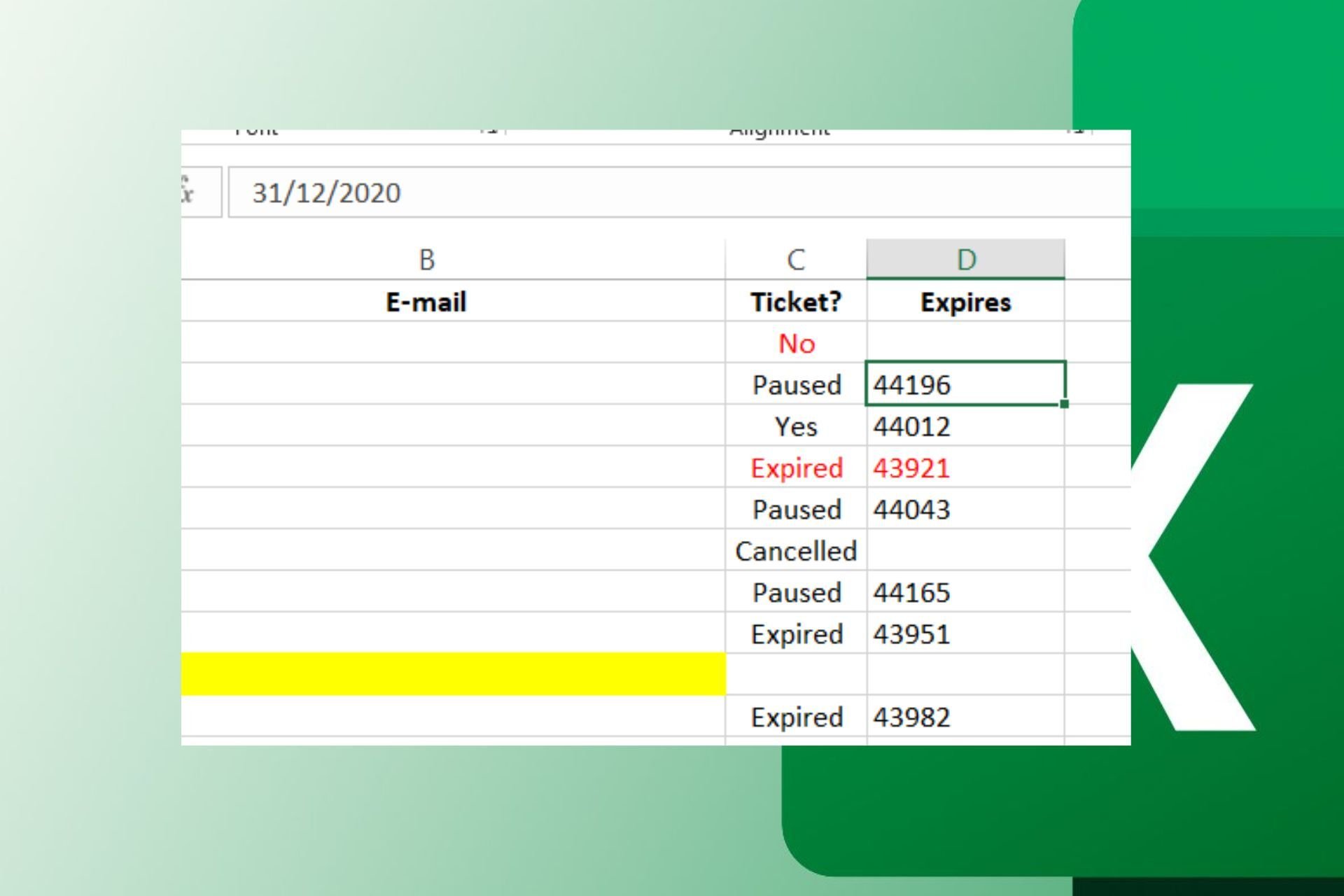1344x896 pixels.
Task: Select the highlighted column D header
Action: pos(966,260)
